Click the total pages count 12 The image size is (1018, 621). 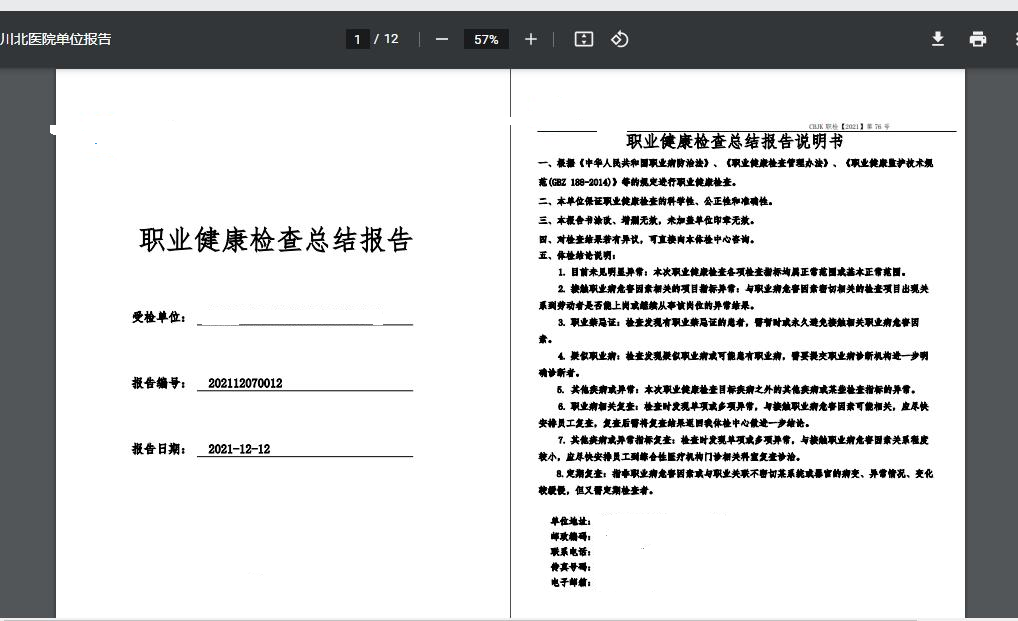click(x=391, y=39)
